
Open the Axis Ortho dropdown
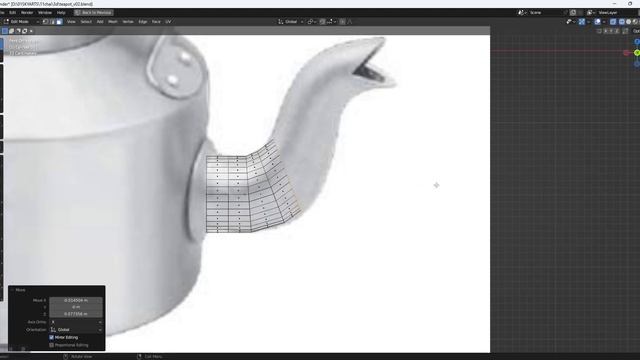click(76, 322)
